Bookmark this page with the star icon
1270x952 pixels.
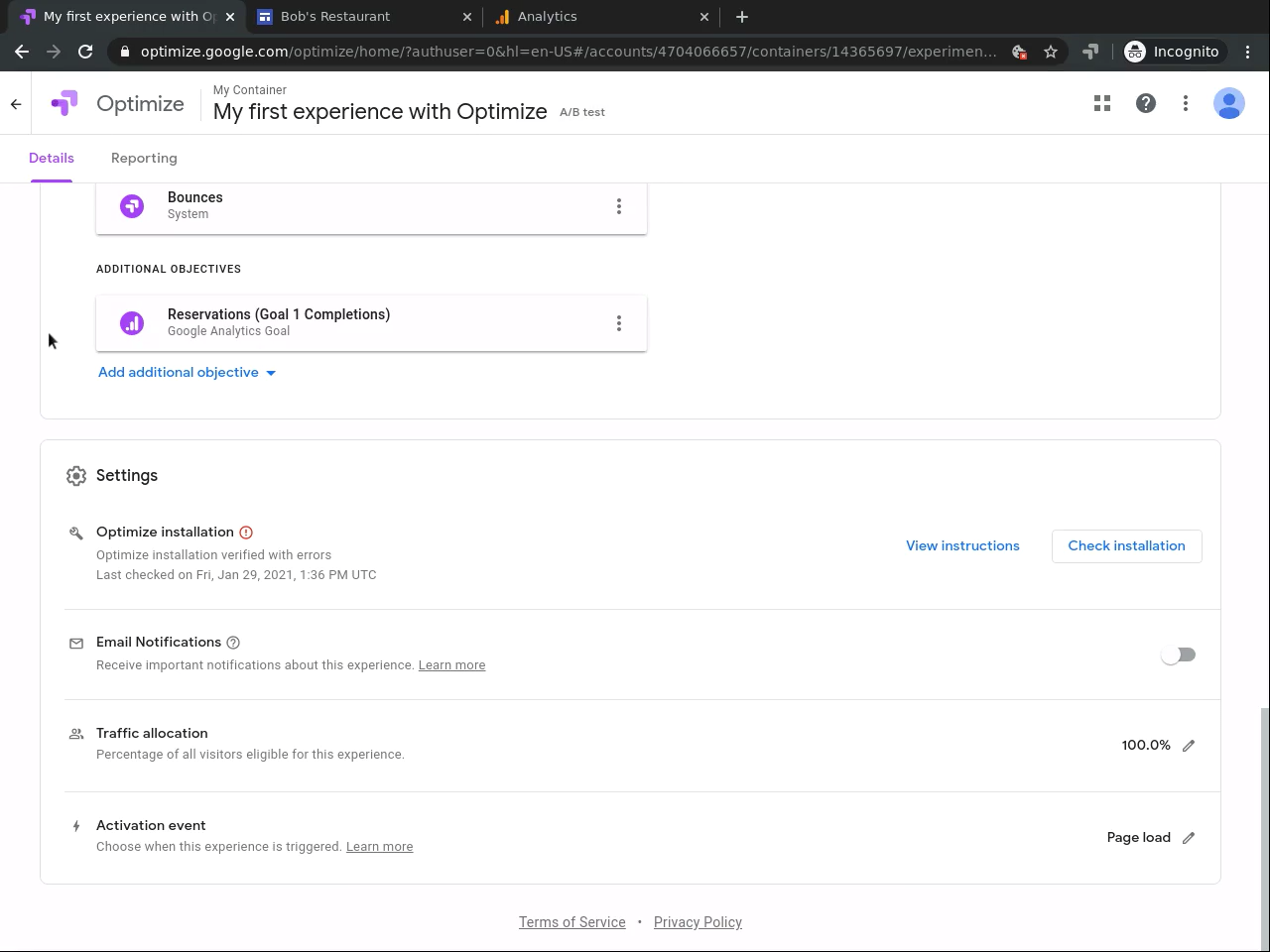[x=1051, y=52]
